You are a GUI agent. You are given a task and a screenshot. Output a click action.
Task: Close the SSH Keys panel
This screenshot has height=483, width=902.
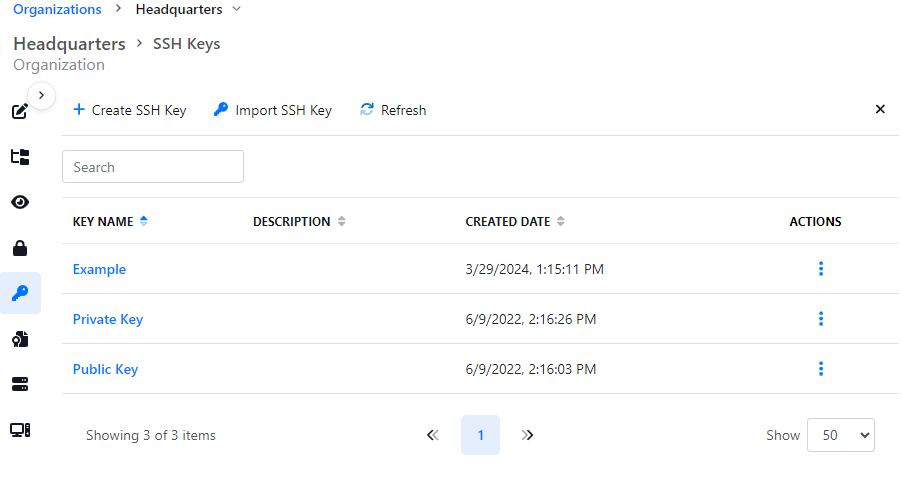[x=880, y=109]
